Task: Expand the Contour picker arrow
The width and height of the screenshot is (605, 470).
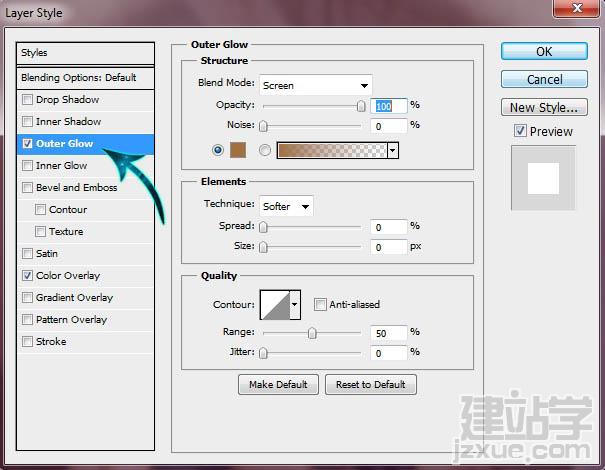Action: (x=295, y=304)
